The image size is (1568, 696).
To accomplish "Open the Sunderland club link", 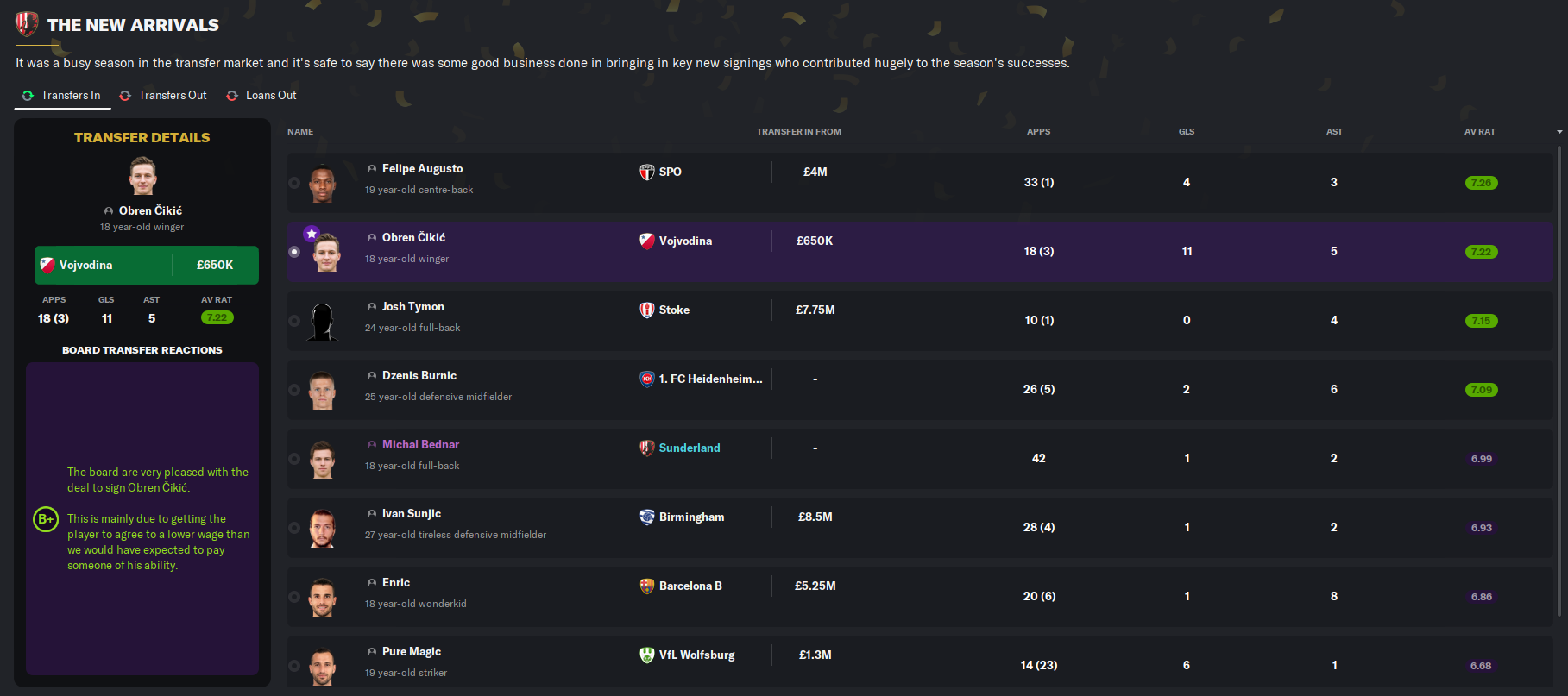I will (x=689, y=448).
